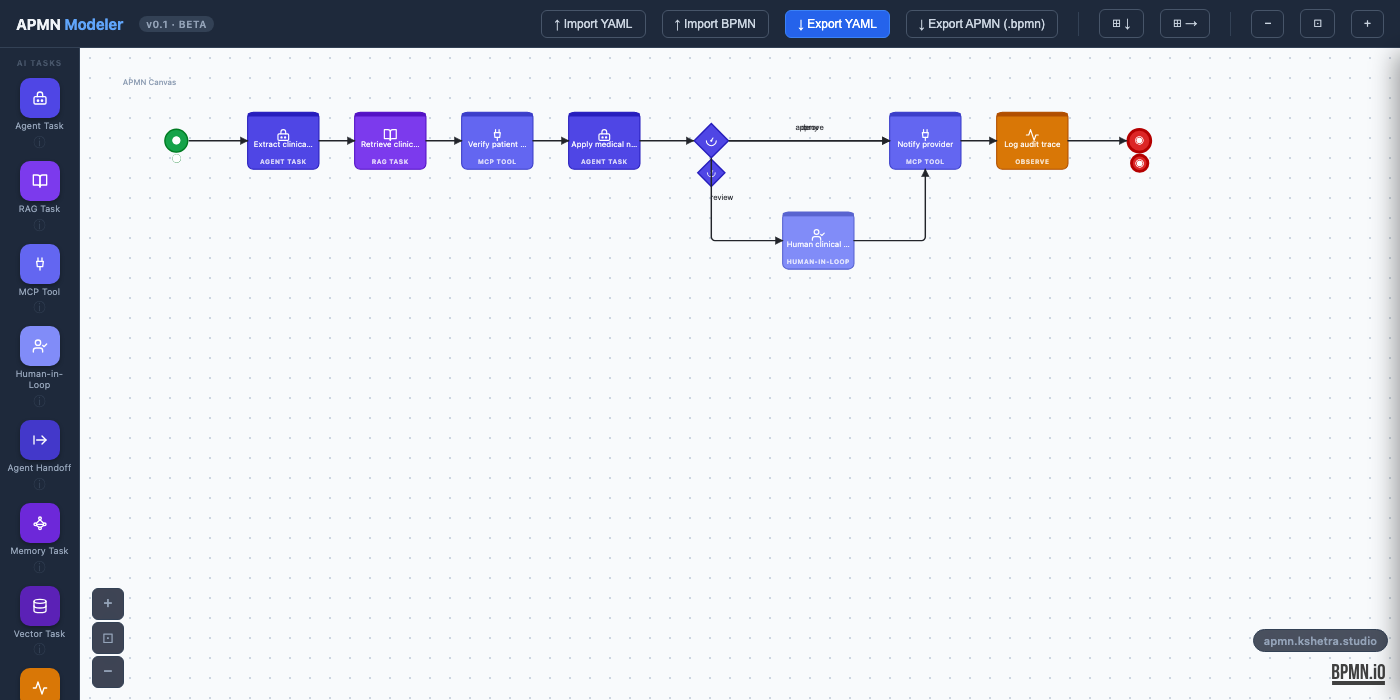This screenshot has width=1400, height=700.
Task: Select the Agent Handoff palette icon
Action: coord(40,440)
